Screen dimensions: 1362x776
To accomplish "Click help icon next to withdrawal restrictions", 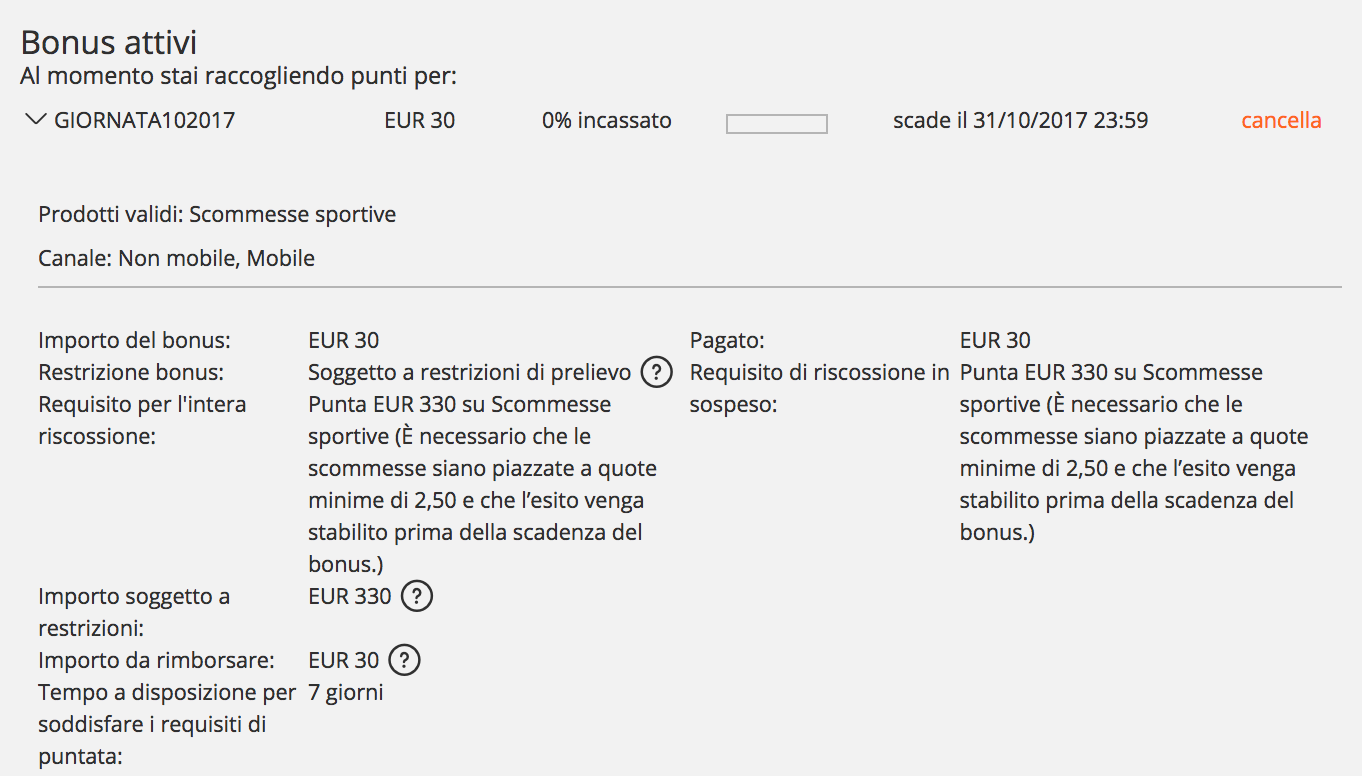I will click(656, 373).
